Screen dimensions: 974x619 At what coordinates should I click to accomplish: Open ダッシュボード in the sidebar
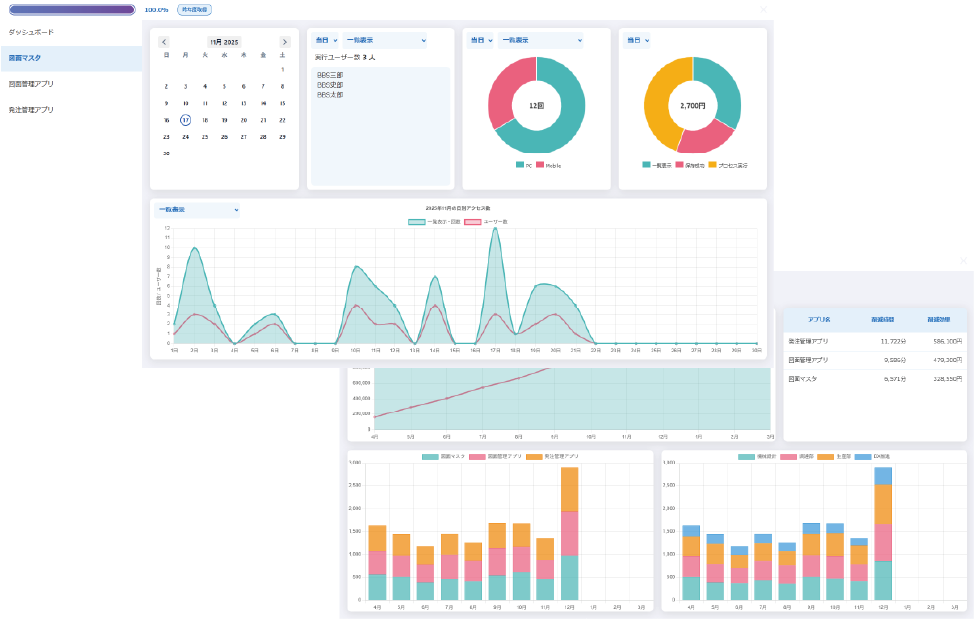[x=31, y=33]
